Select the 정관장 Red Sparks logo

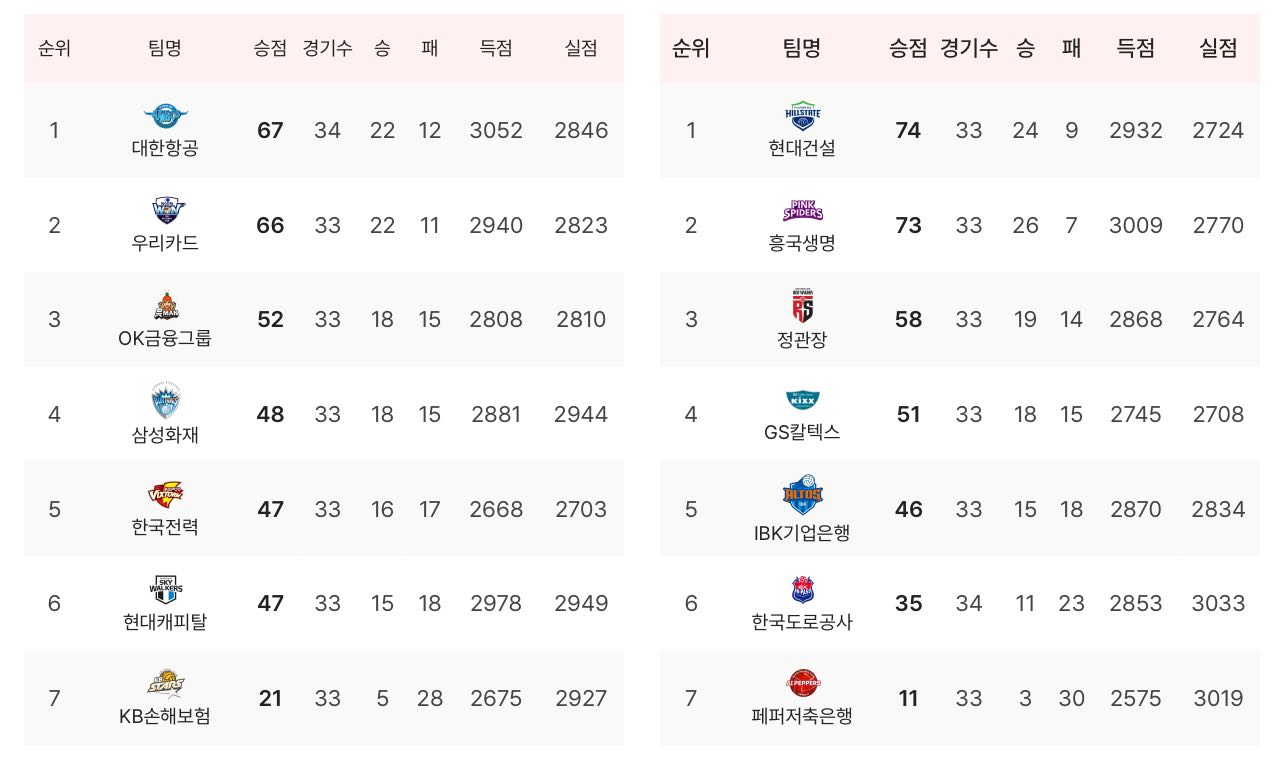pos(803,304)
